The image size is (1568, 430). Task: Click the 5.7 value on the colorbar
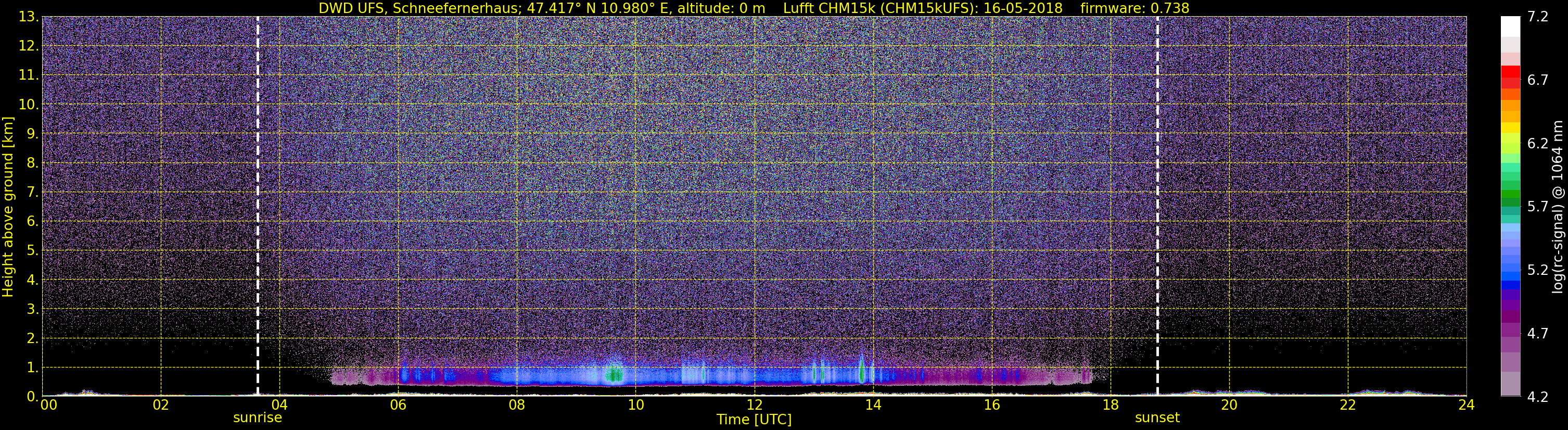click(1538, 207)
